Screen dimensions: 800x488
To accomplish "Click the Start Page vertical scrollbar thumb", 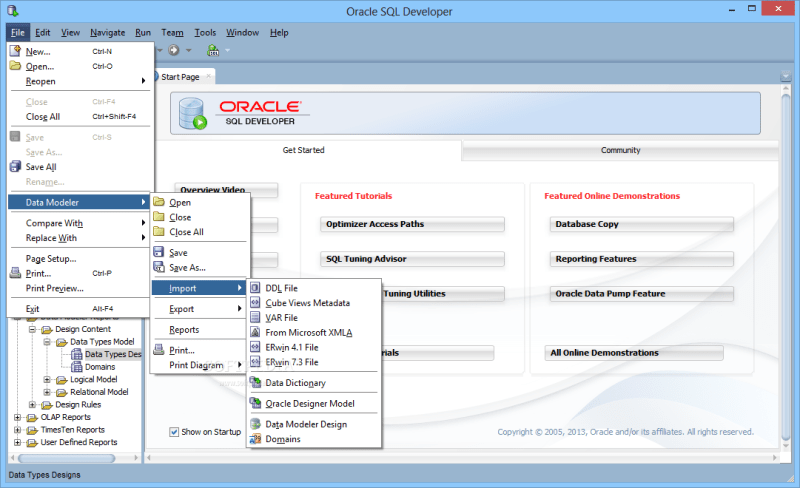I will pos(786,265).
